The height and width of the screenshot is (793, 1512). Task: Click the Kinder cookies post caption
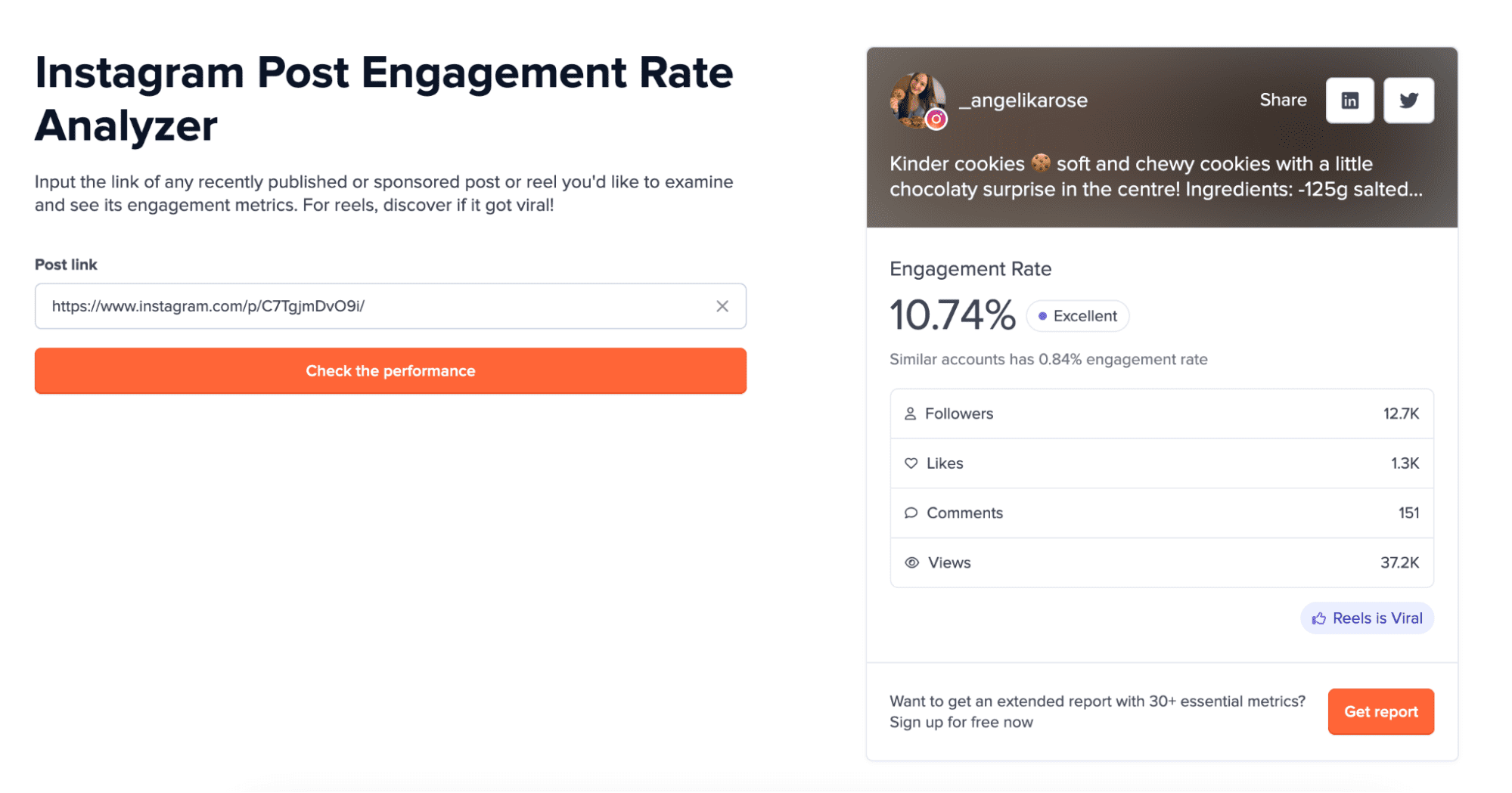tap(1156, 176)
